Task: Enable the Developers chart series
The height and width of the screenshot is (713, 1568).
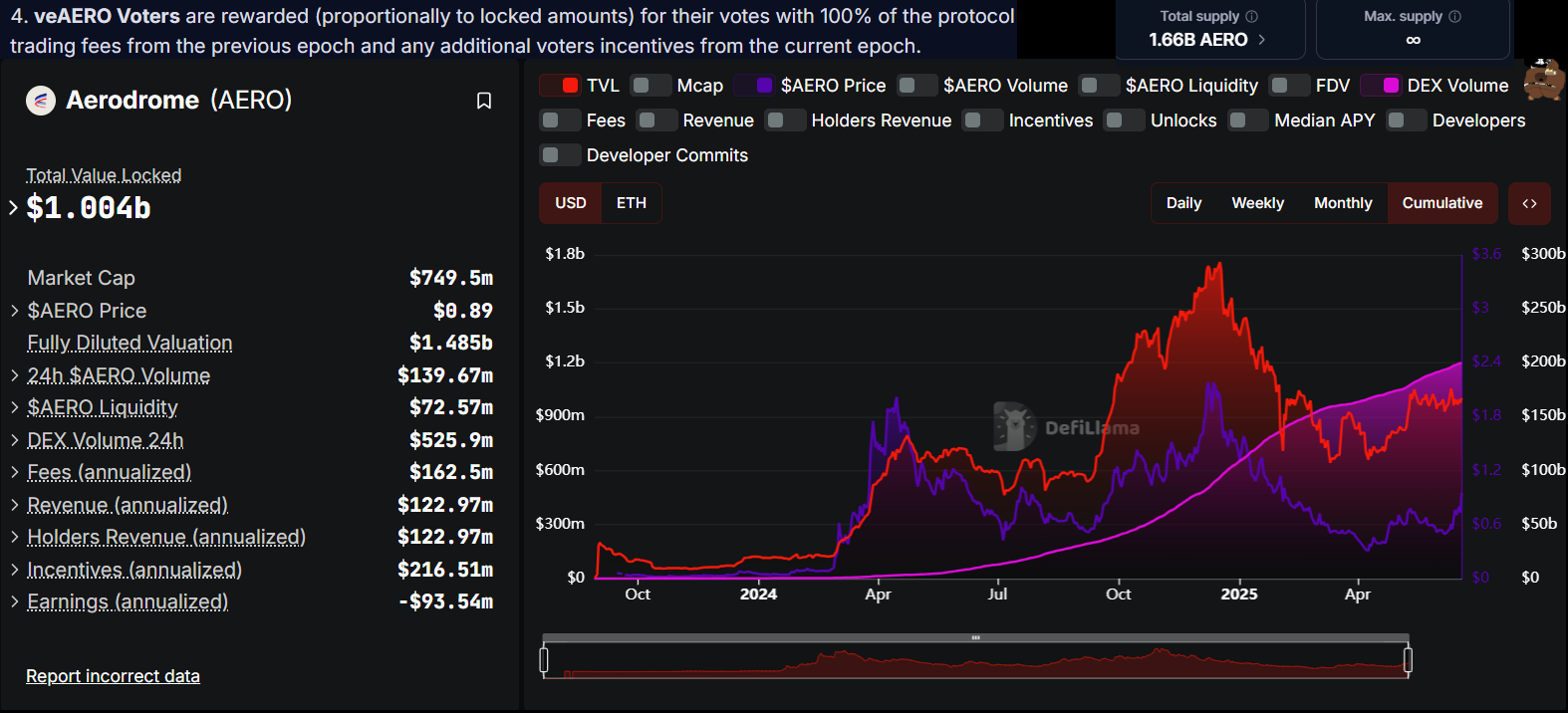Action: [1406, 120]
